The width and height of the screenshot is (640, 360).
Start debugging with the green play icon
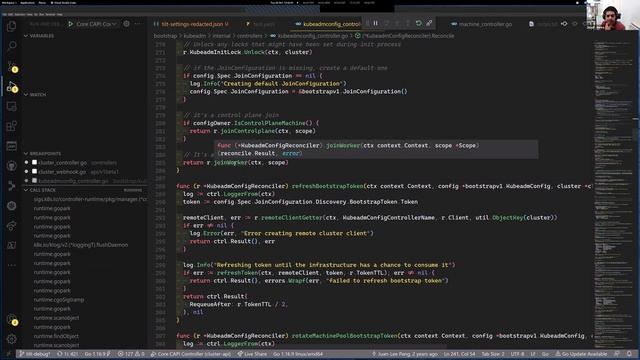(x=71, y=24)
